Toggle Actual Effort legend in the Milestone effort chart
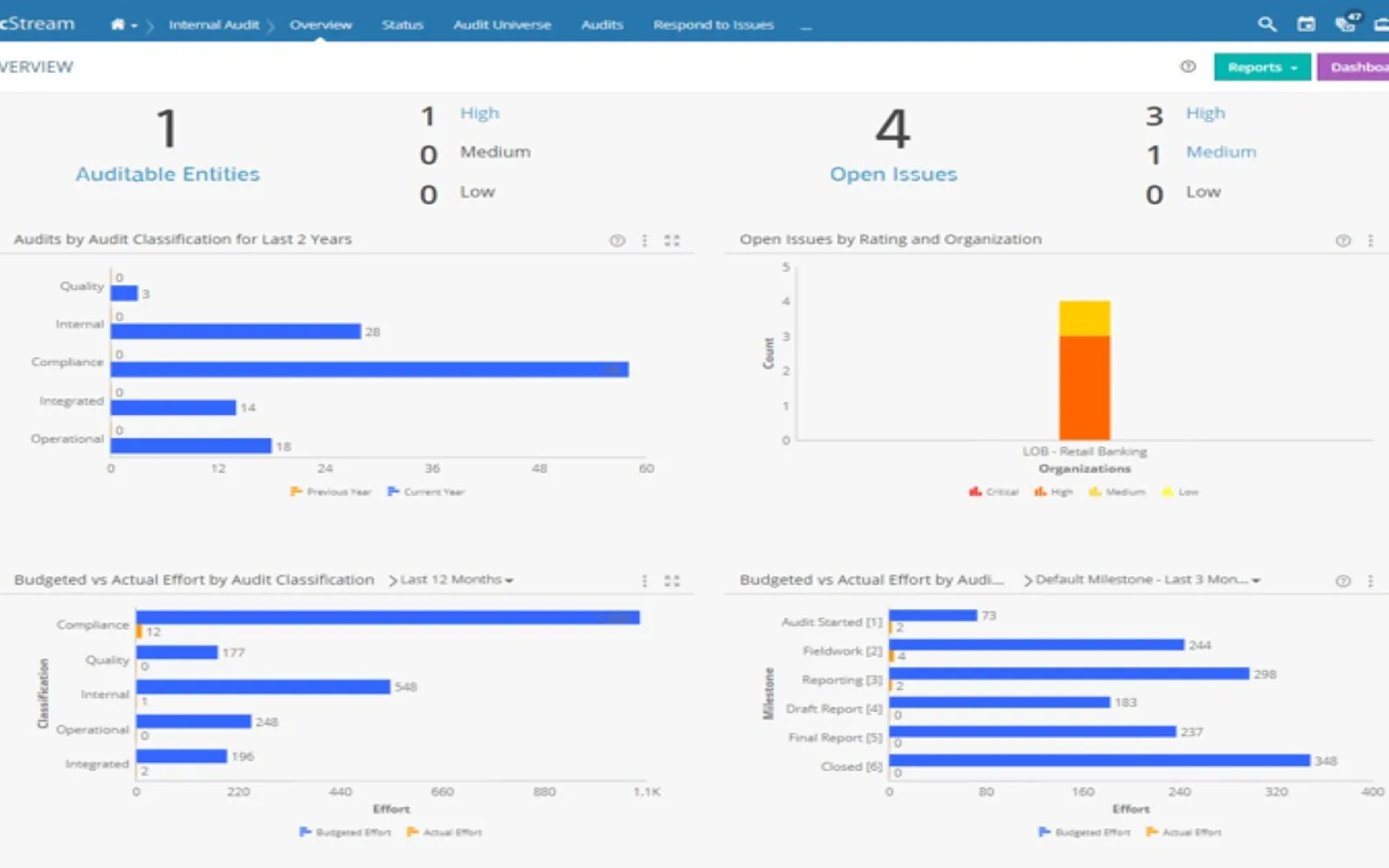1389x868 pixels. tap(1183, 832)
